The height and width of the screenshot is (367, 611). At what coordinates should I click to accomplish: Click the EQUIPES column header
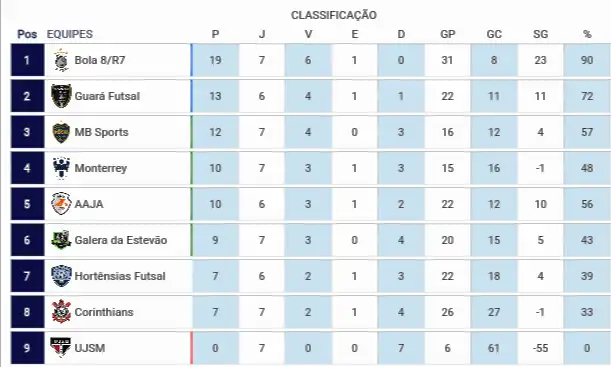[70, 34]
